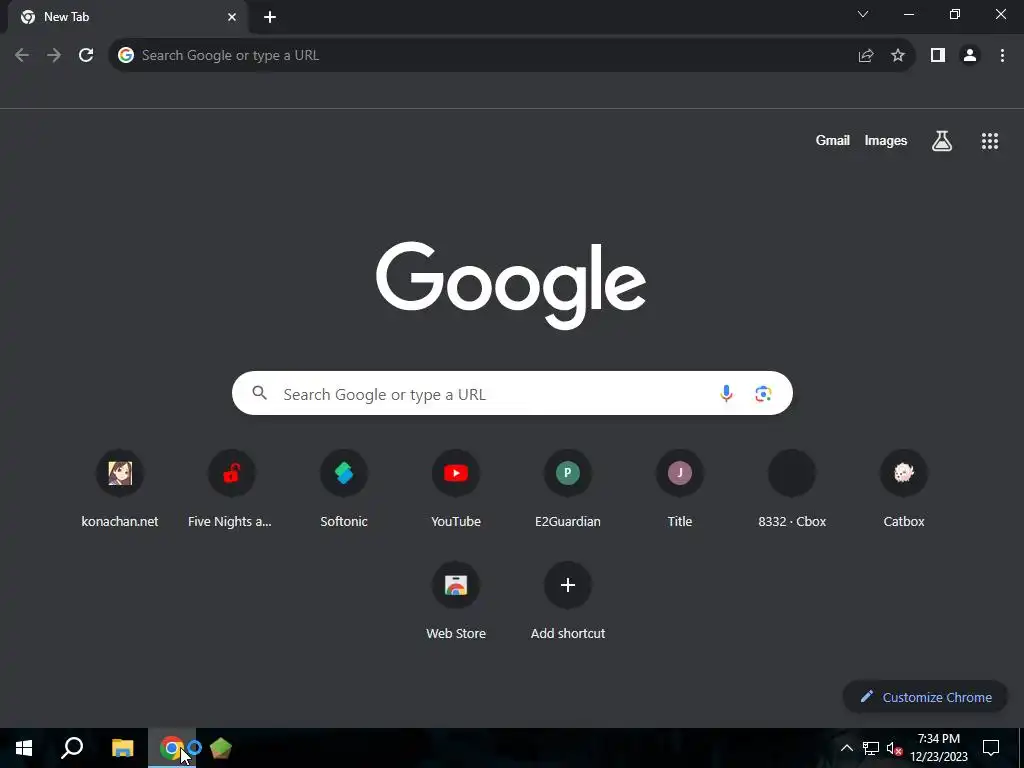Select the New Tab tab
Screen dimensions: 1024x768
click(127, 17)
